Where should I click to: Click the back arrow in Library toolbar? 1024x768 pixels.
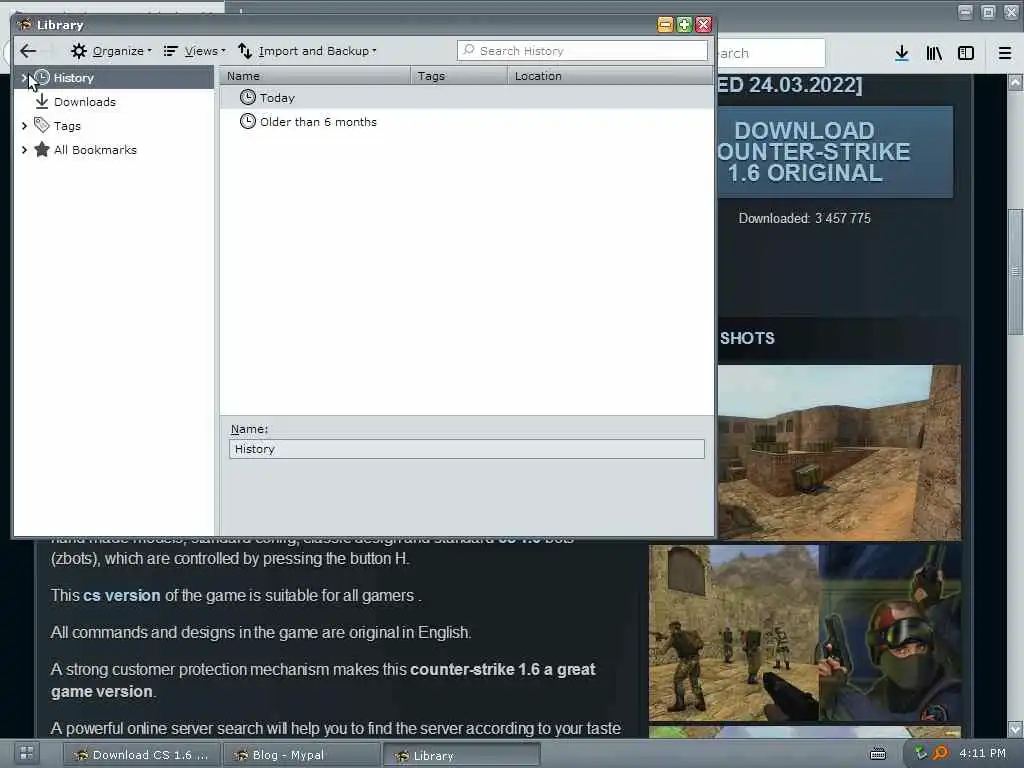[x=28, y=51]
